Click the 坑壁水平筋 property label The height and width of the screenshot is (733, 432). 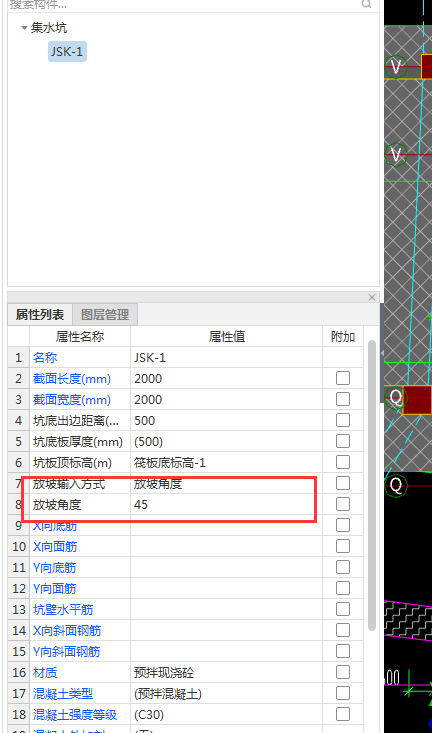click(63, 610)
